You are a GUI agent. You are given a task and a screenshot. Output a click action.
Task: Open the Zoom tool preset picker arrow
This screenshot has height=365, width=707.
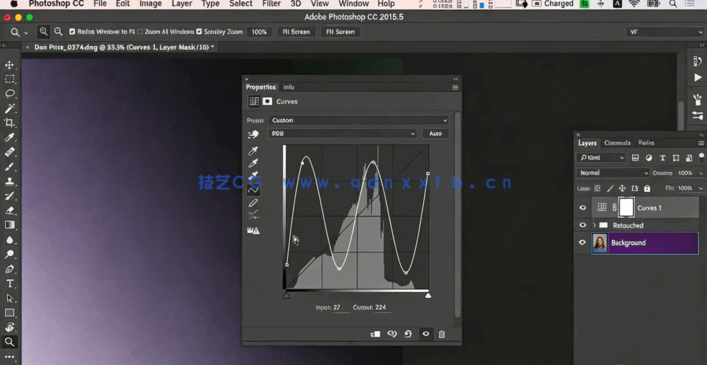click(x=26, y=32)
